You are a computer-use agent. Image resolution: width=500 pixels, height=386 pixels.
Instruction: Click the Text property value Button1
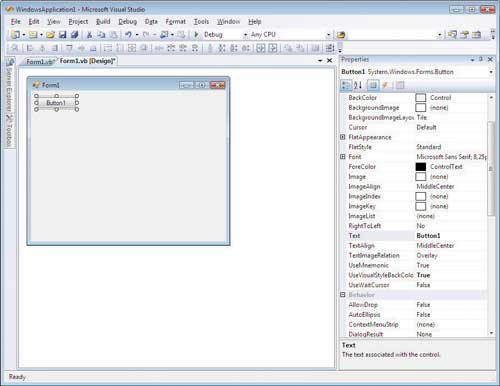coord(428,236)
